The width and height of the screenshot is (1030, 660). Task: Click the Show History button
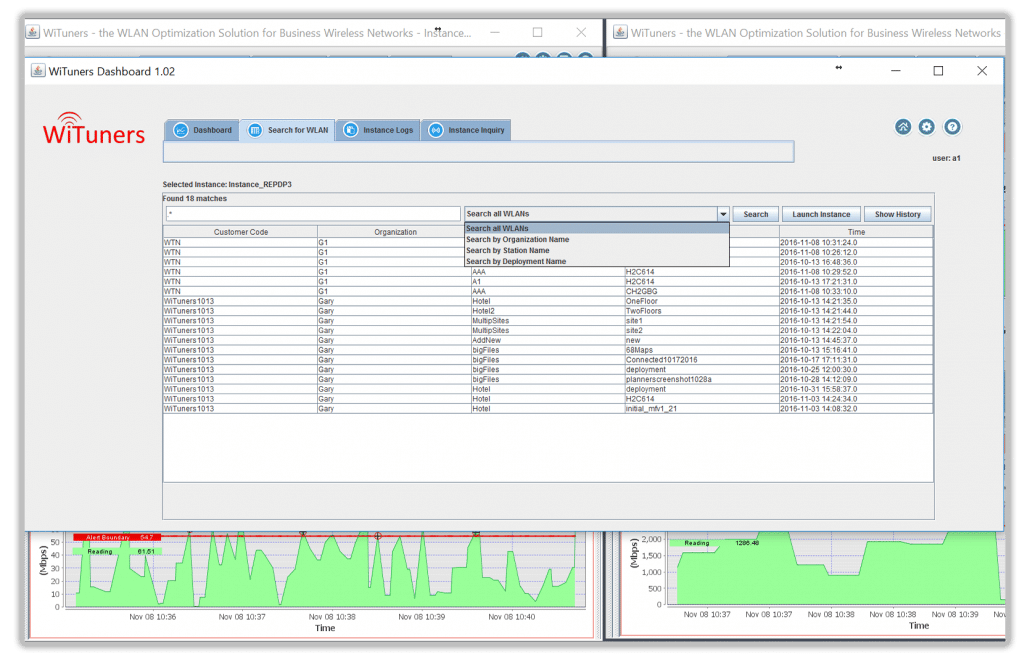(x=897, y=214)
